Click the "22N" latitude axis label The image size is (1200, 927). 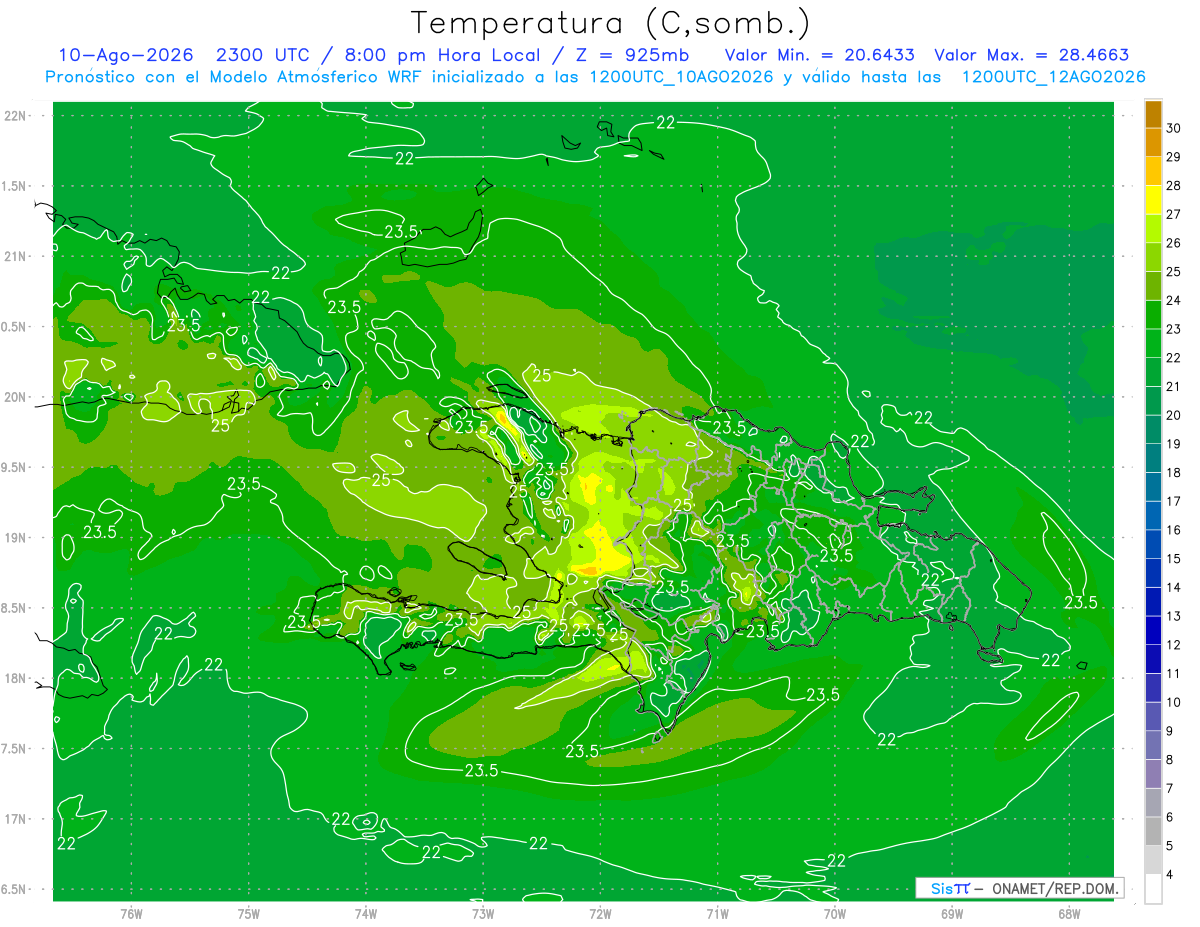pos(16,116)
